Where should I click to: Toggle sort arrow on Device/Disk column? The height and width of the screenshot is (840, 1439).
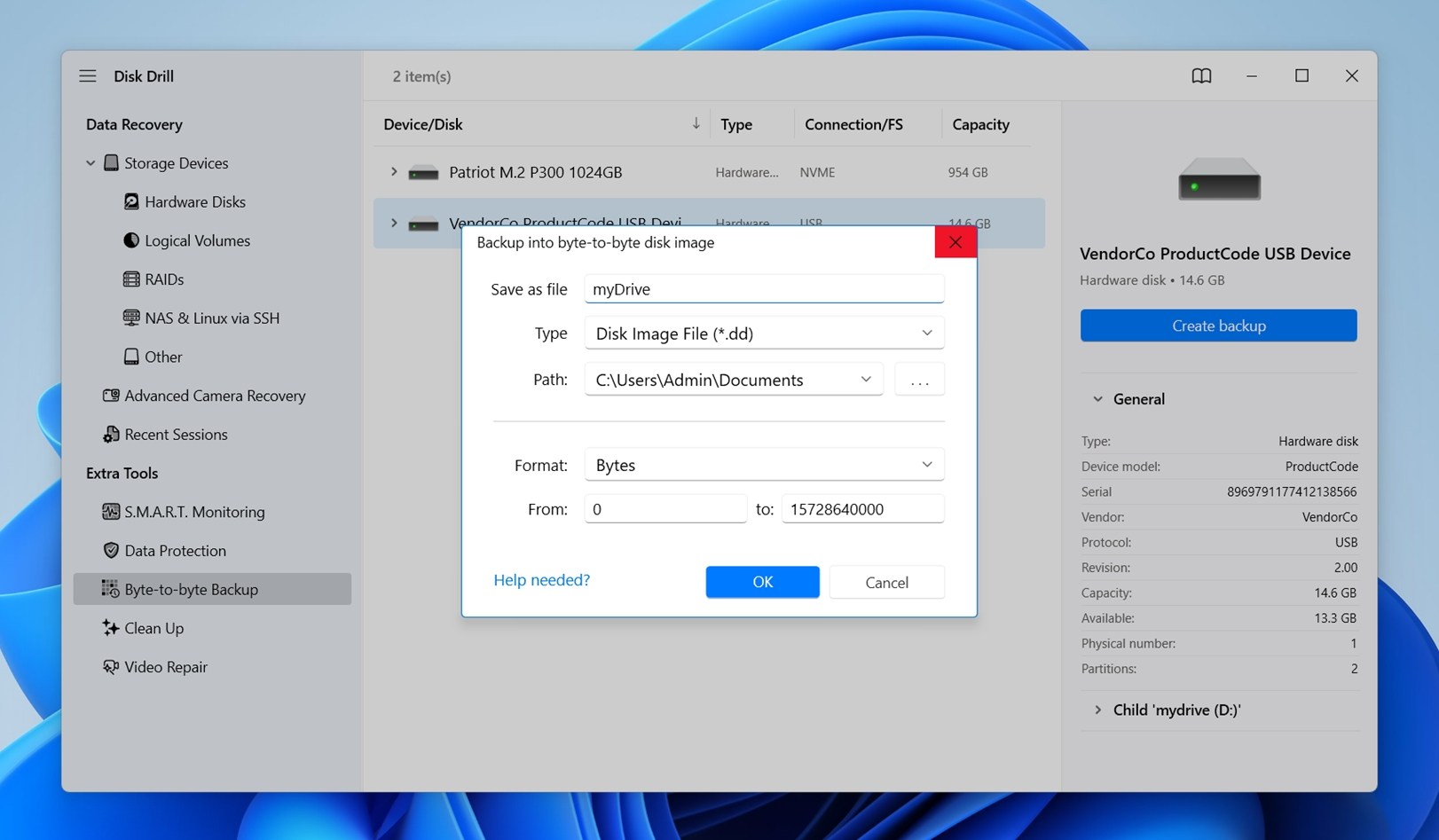(696, 124)
